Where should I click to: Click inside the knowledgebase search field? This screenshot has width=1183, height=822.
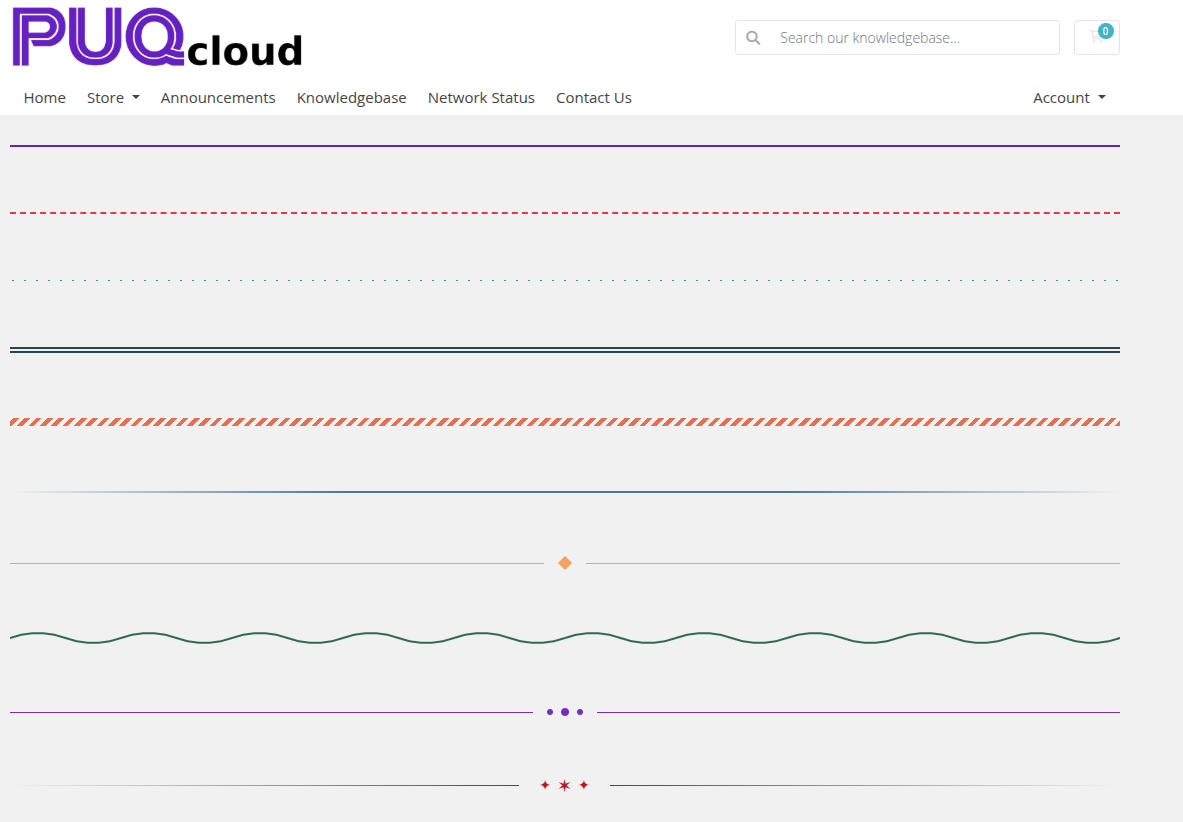point(900,38)
